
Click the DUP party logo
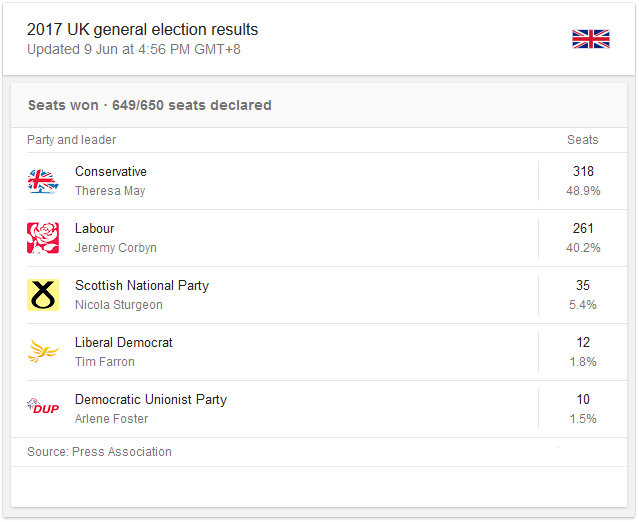pos(43,406)
